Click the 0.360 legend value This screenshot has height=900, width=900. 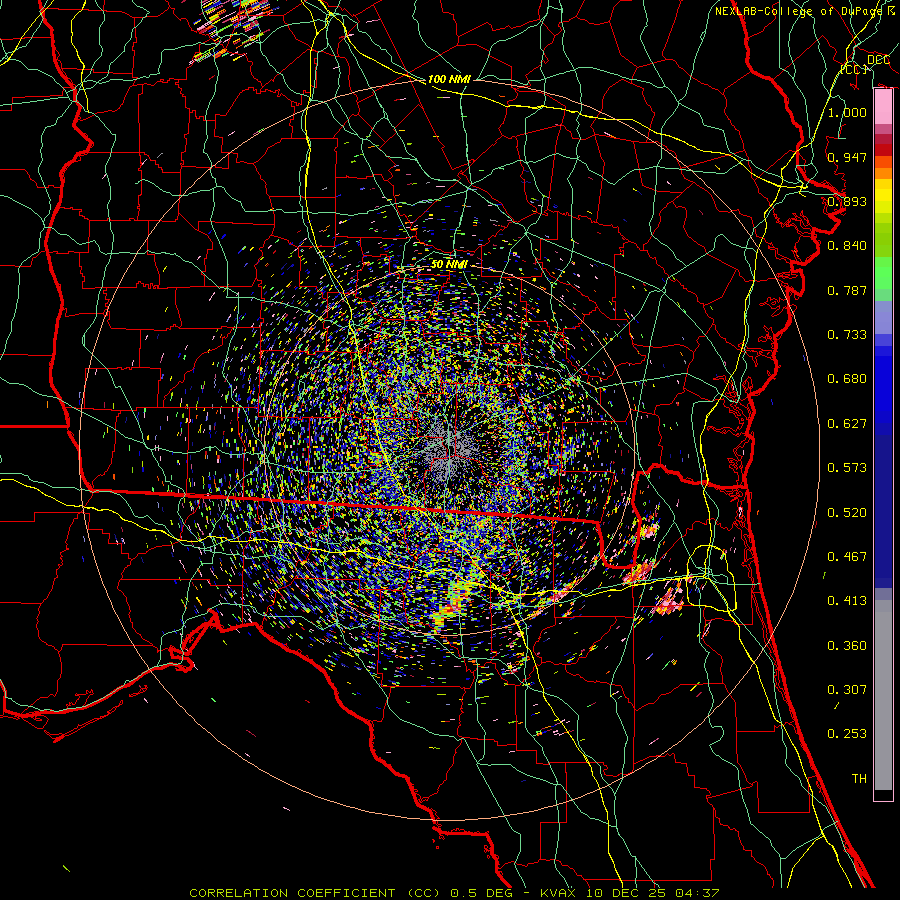[x=847, y=646]
